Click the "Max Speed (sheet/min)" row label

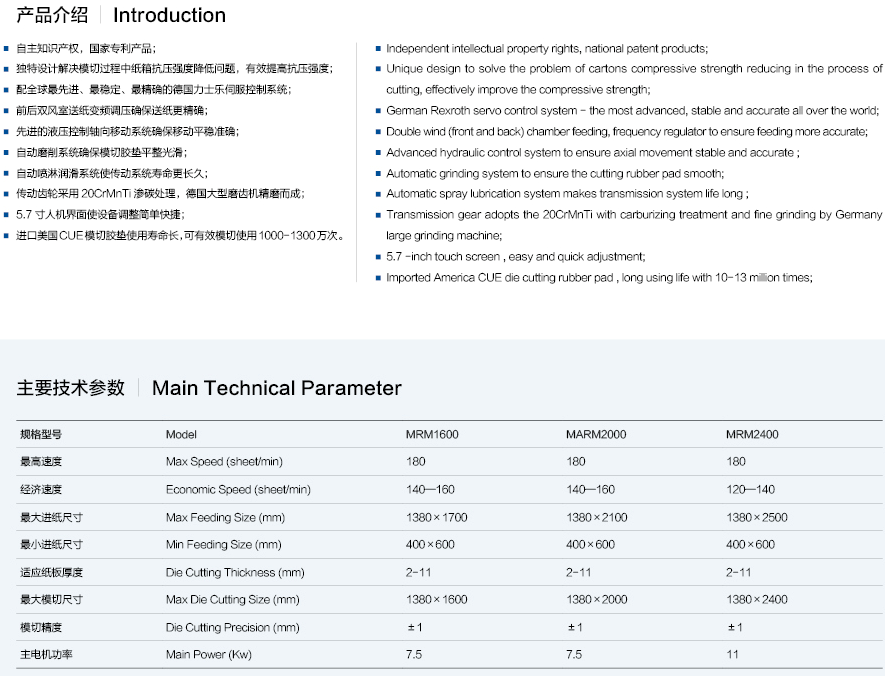224,462
